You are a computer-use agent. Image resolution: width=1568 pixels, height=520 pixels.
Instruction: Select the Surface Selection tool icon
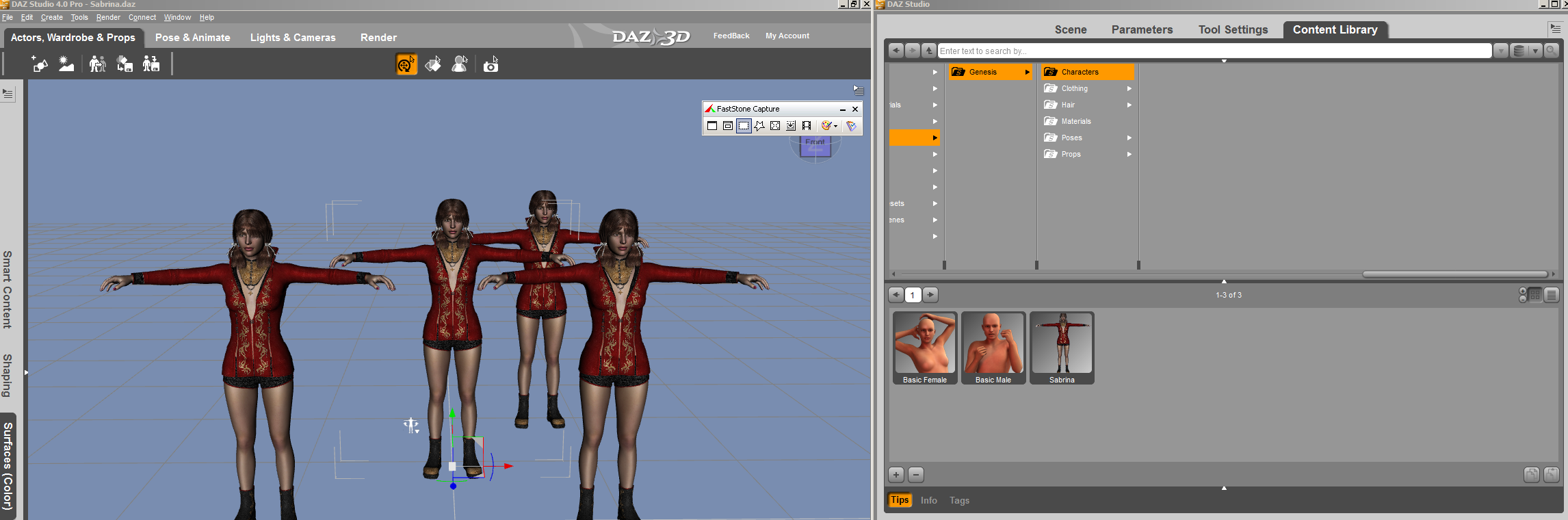(433, 64)
